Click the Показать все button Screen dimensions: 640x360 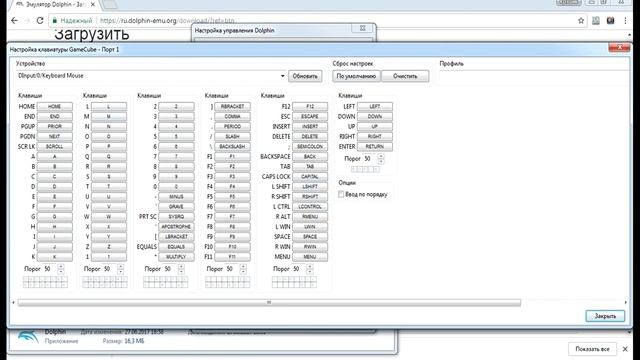tap(592, 349)
